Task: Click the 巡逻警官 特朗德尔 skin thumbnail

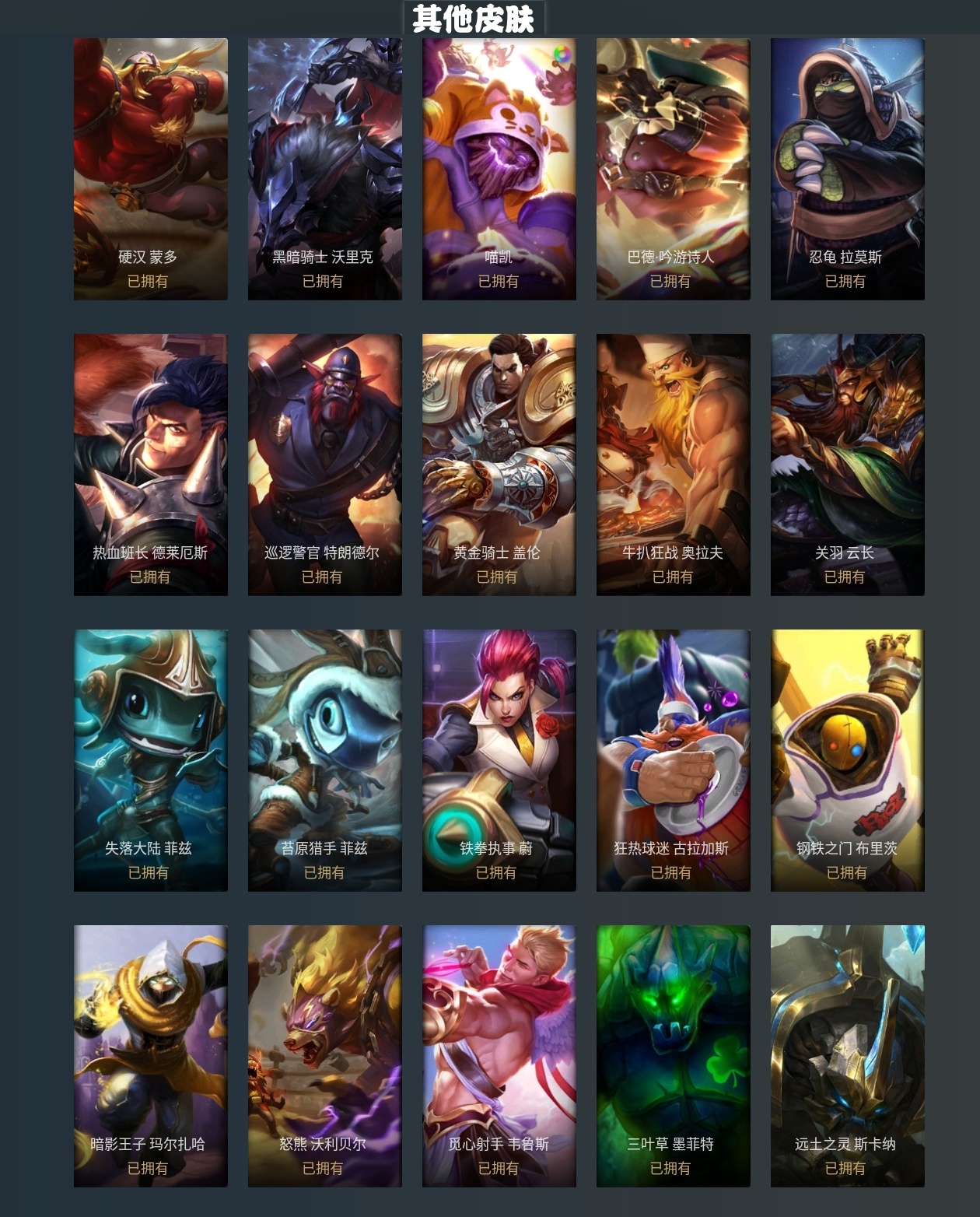Action: (325, 465)
